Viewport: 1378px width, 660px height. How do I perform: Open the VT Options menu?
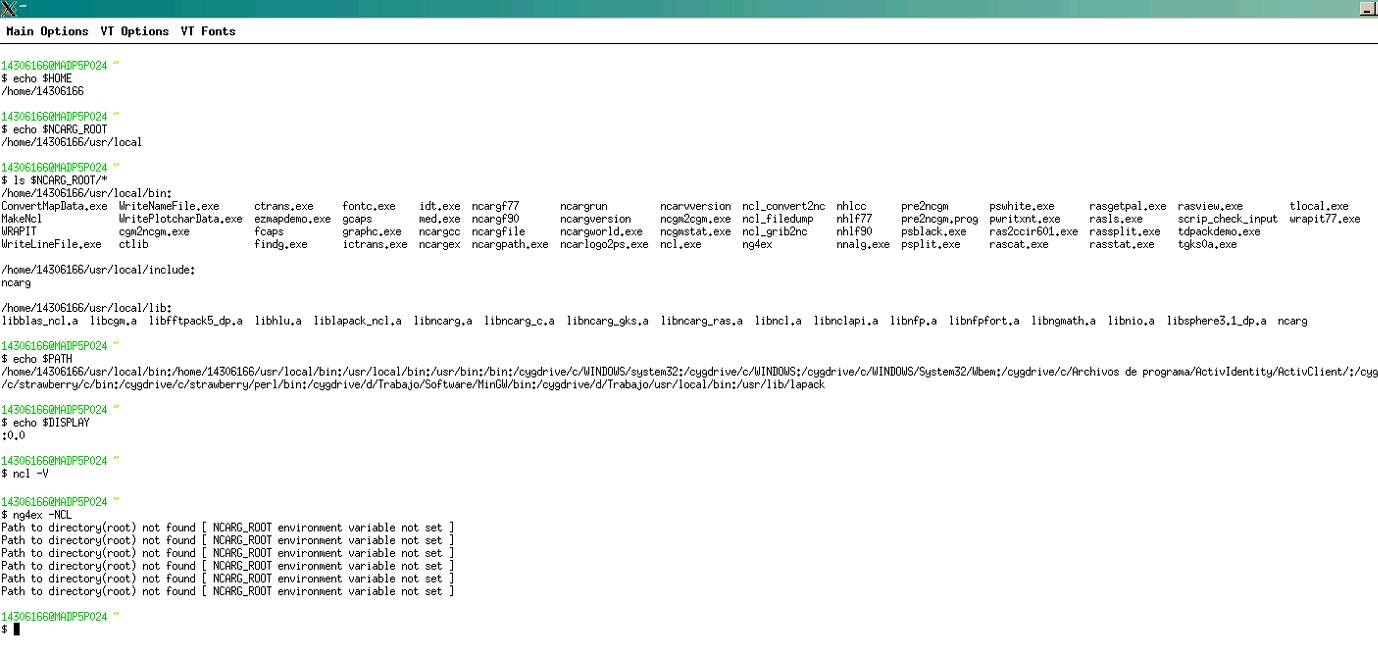click(134, 31)
